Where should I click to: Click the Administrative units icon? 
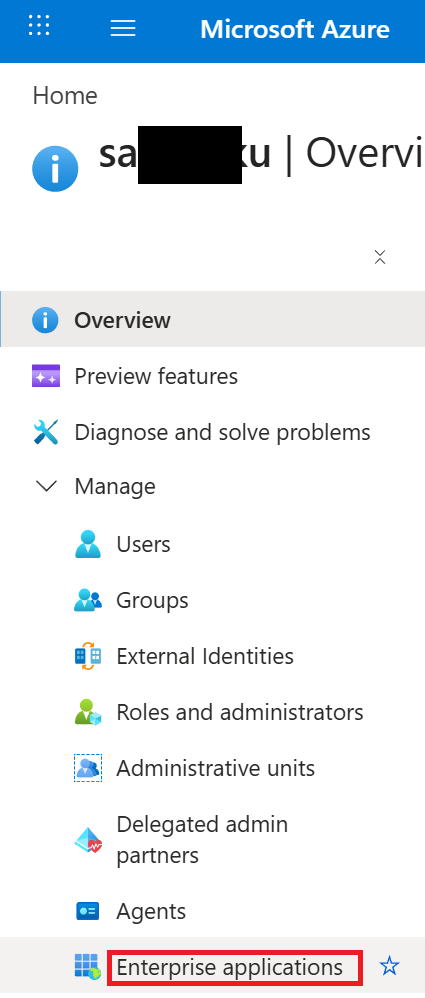click(x=88, y=768)
